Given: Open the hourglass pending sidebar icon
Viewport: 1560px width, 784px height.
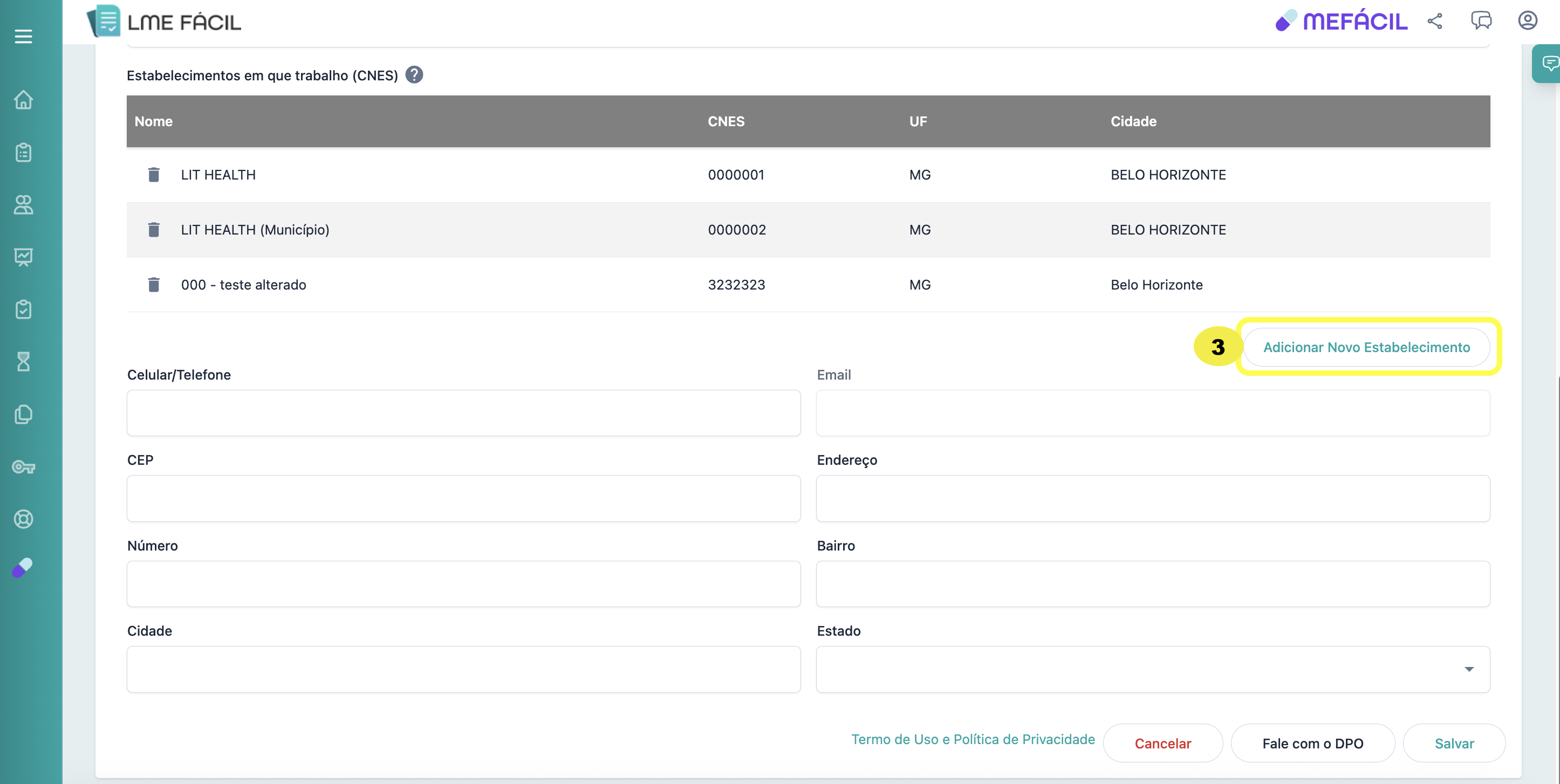Looking at the screenshot, I should (24, 361).
